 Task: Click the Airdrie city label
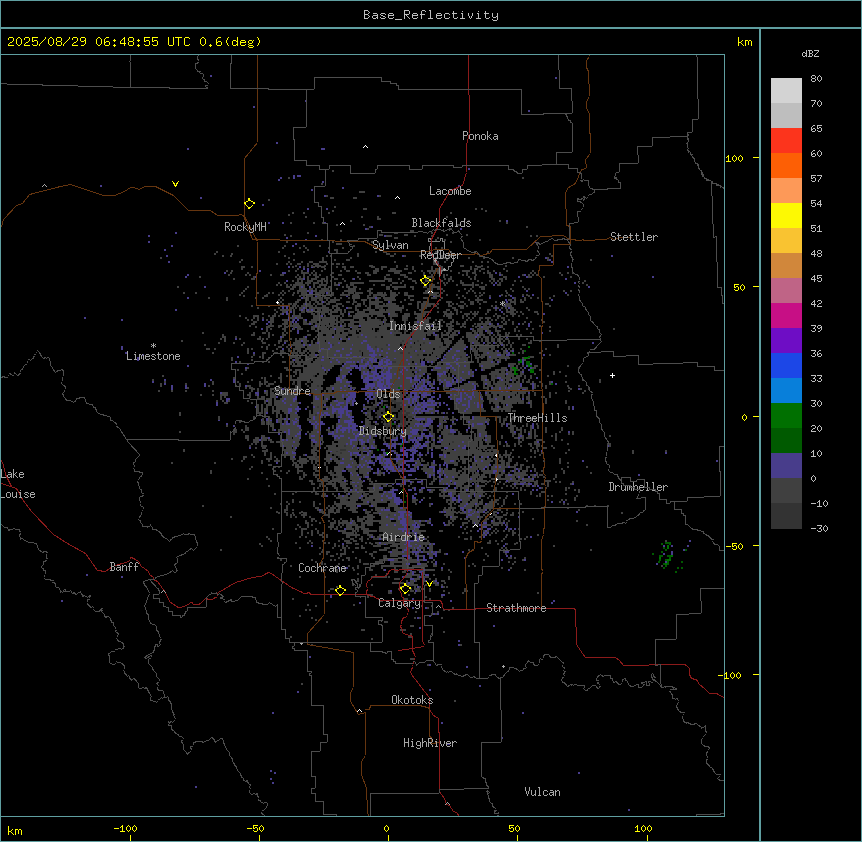404,537
